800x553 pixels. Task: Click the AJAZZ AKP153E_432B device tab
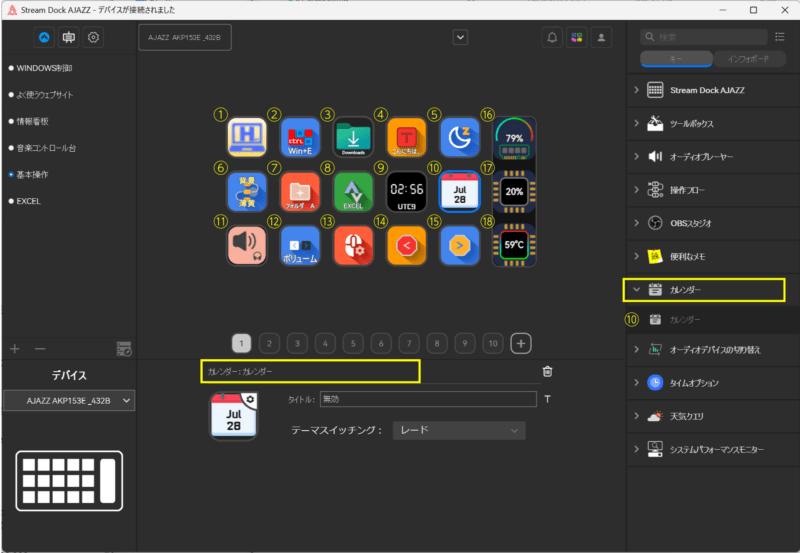[x=185, y=37]
